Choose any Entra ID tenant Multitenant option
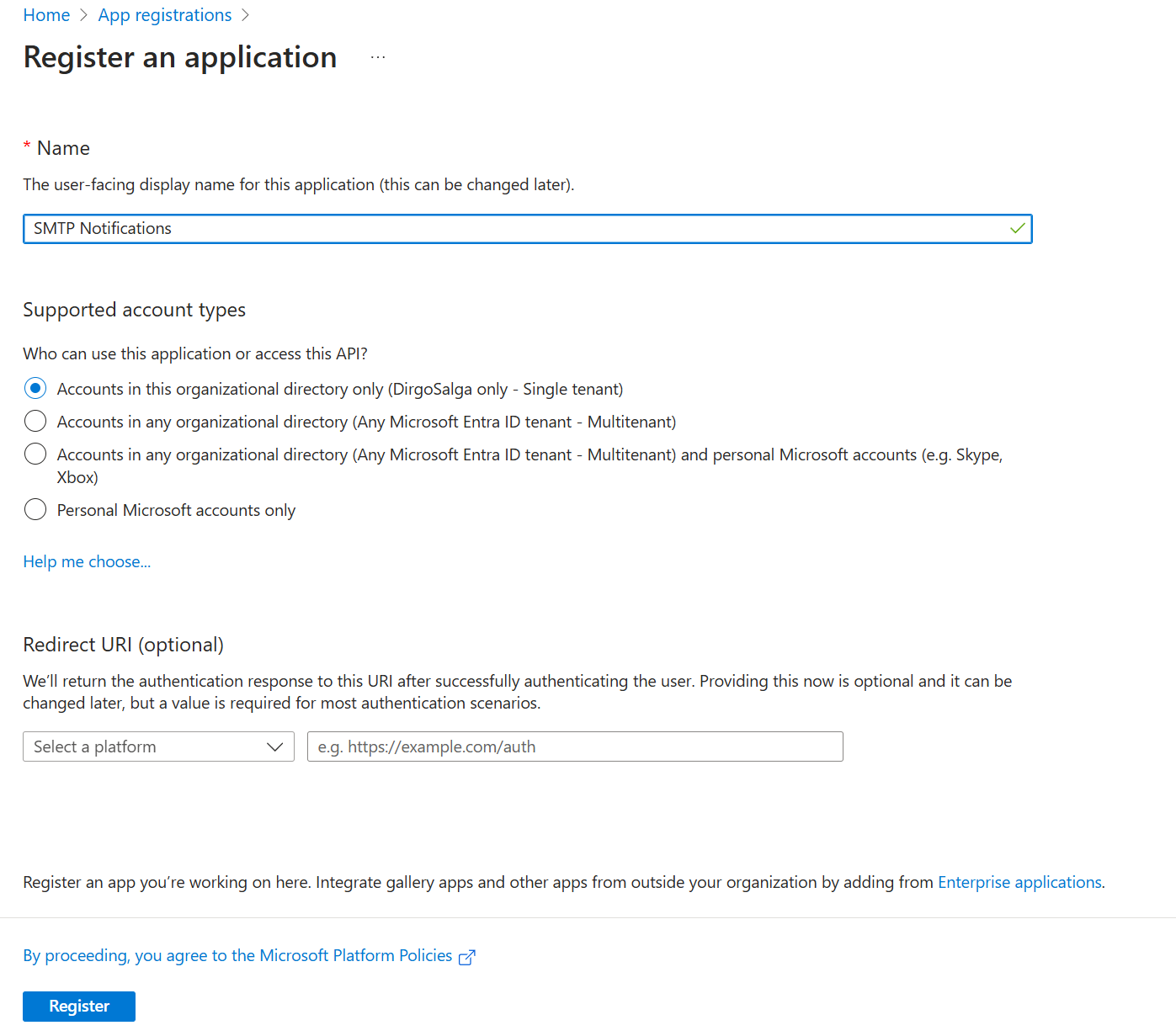The image size is (1176, 1036). tap(35, 421)
